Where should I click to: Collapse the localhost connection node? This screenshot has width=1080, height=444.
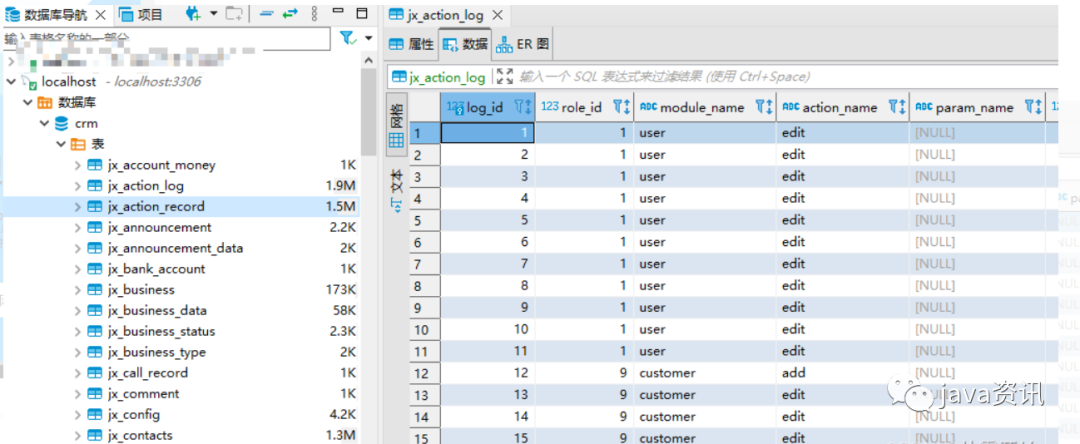click(x=11, y=81)
